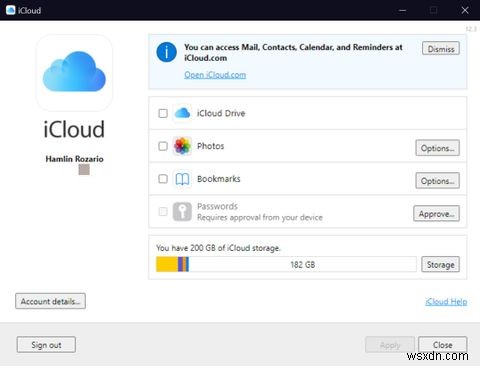Close the iCloud window with the X
This screenshot has height=366, width=480.
[x=465, y=10]
